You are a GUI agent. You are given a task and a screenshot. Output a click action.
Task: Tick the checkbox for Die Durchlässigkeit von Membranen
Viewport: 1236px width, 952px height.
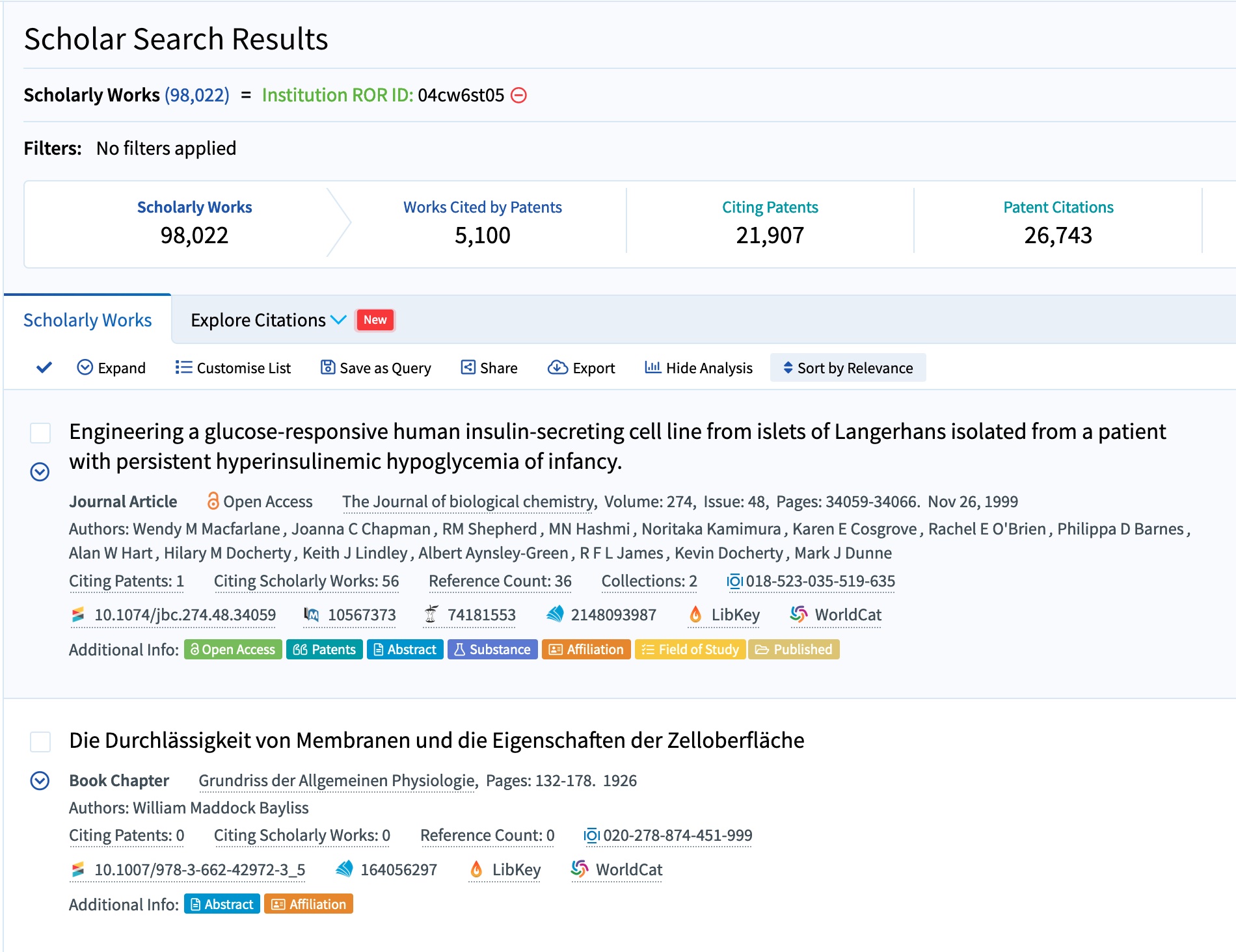click(40, 741)
